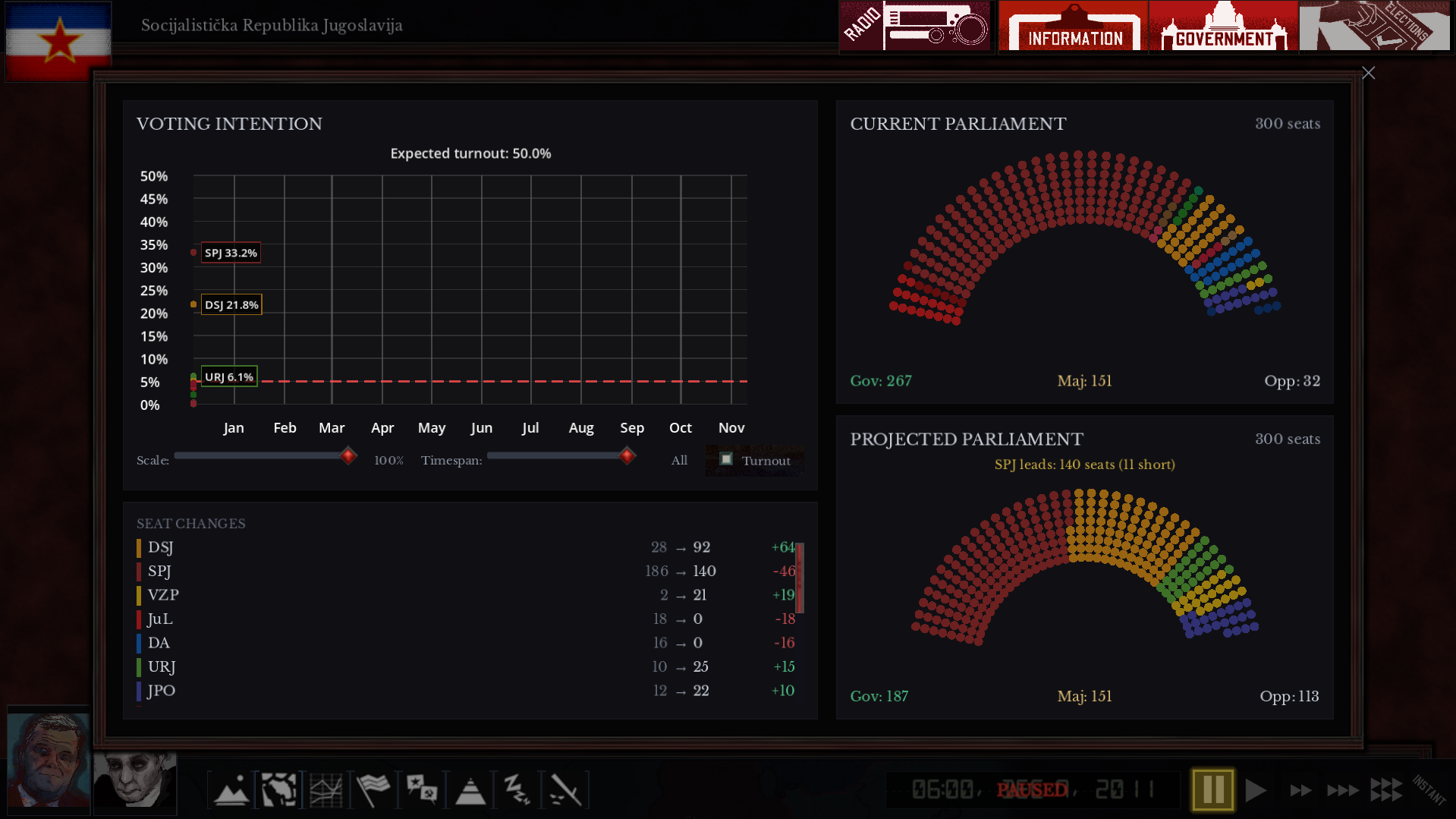1456x819 pixels.
Task: Select the VZP seat changes row
Action: [466, 595]
